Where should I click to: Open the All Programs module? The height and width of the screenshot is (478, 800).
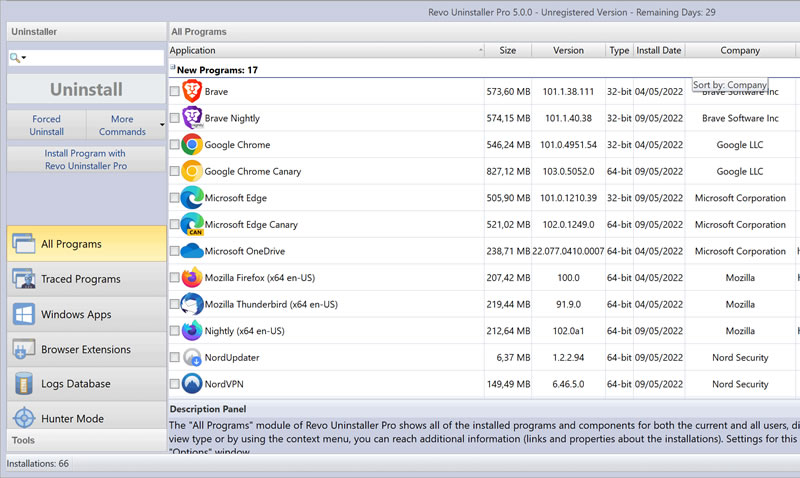(x=86, y=244)
